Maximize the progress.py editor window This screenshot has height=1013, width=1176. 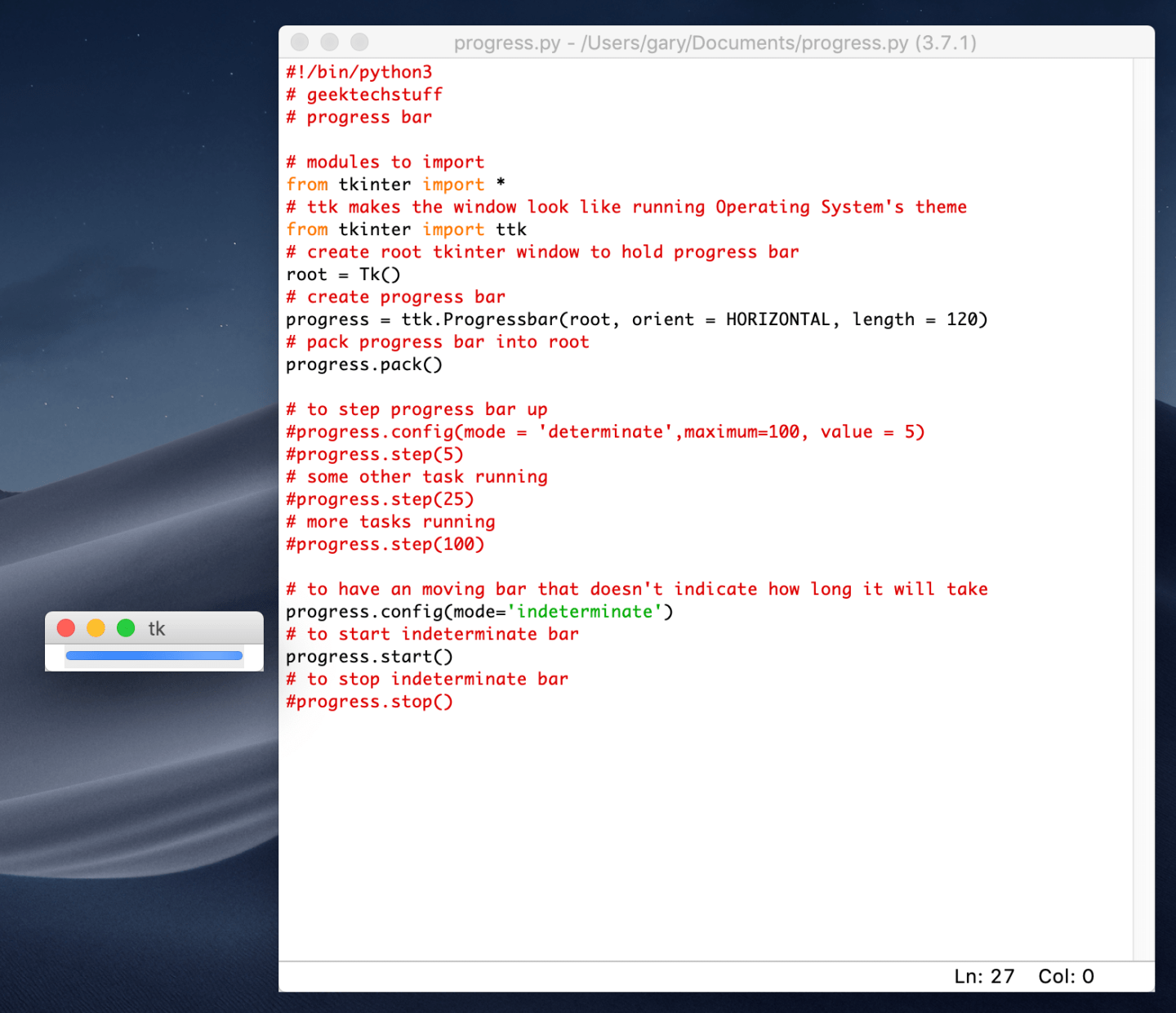point(359,42)
